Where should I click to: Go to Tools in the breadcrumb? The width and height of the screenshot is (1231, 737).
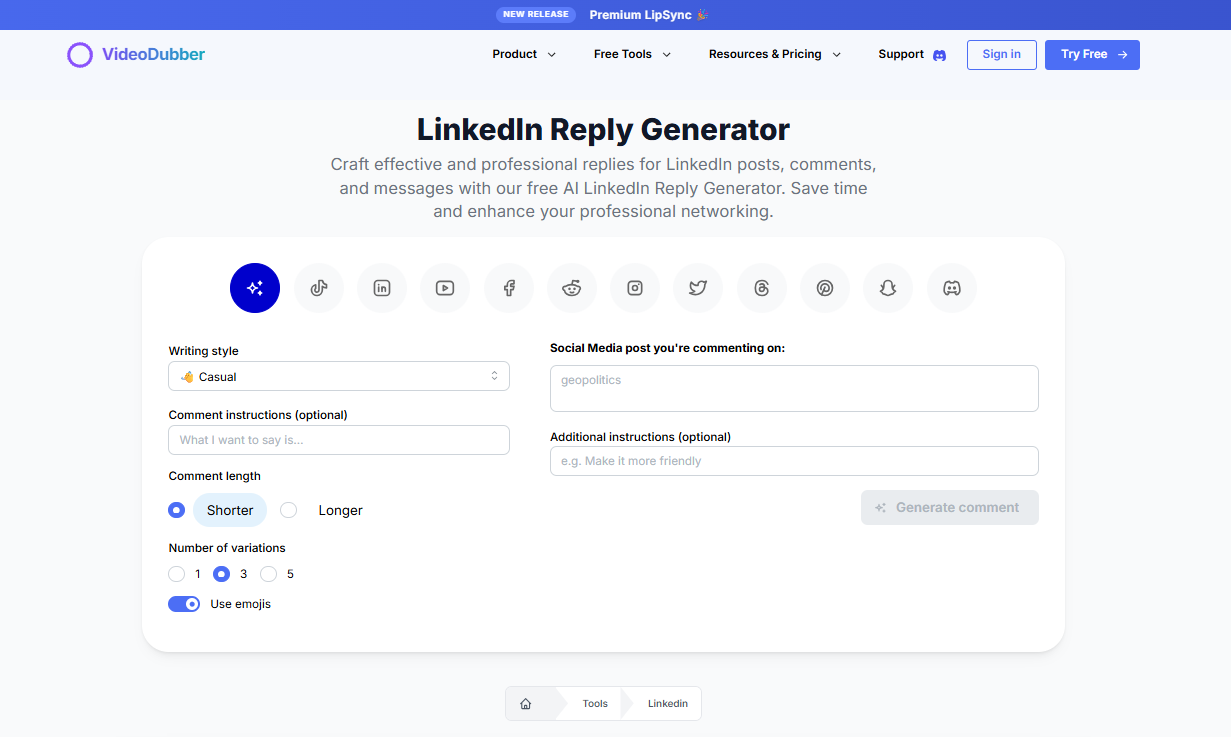(595, 704)
